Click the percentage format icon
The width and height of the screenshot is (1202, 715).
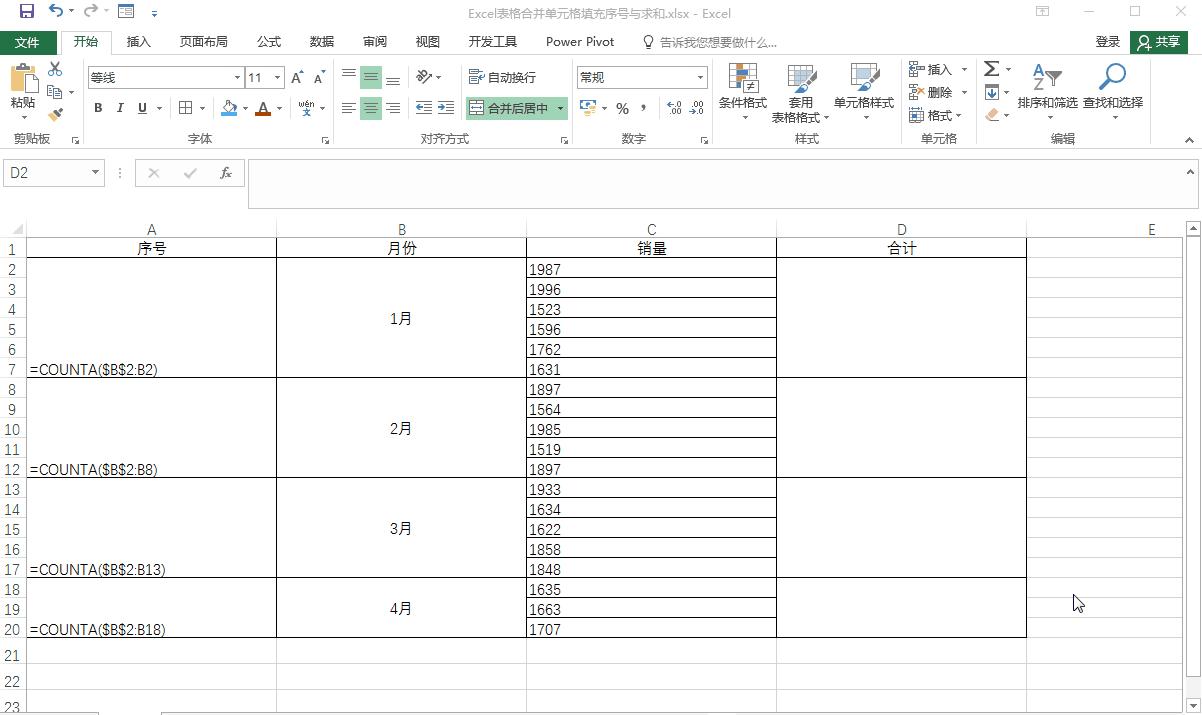coord(622,110)
